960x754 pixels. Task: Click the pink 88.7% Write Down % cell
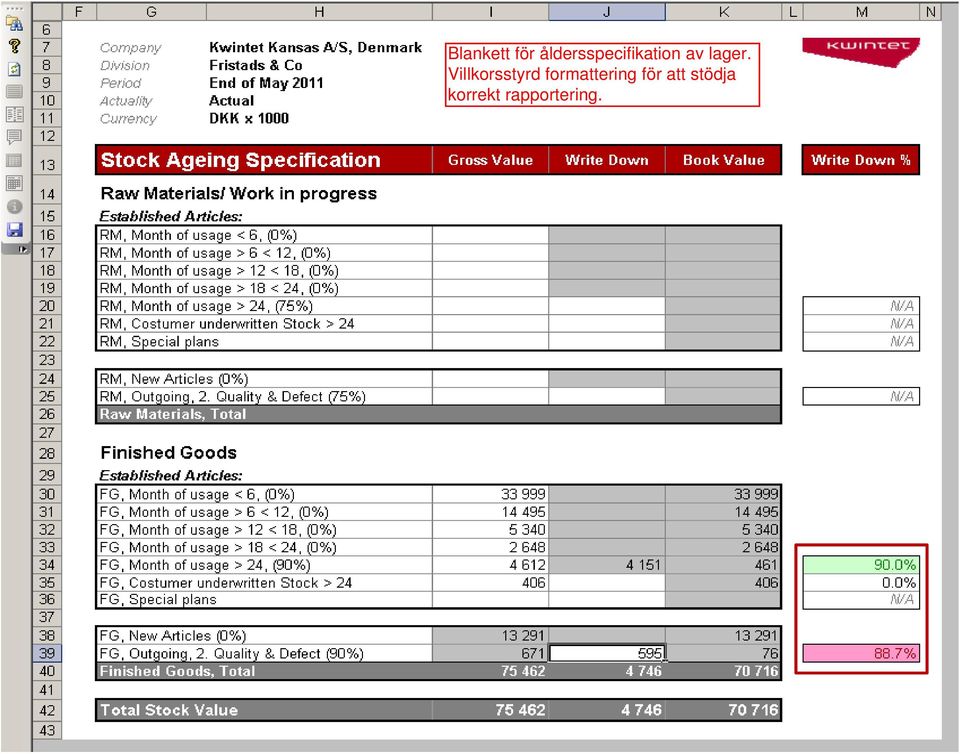coord(861,654)
